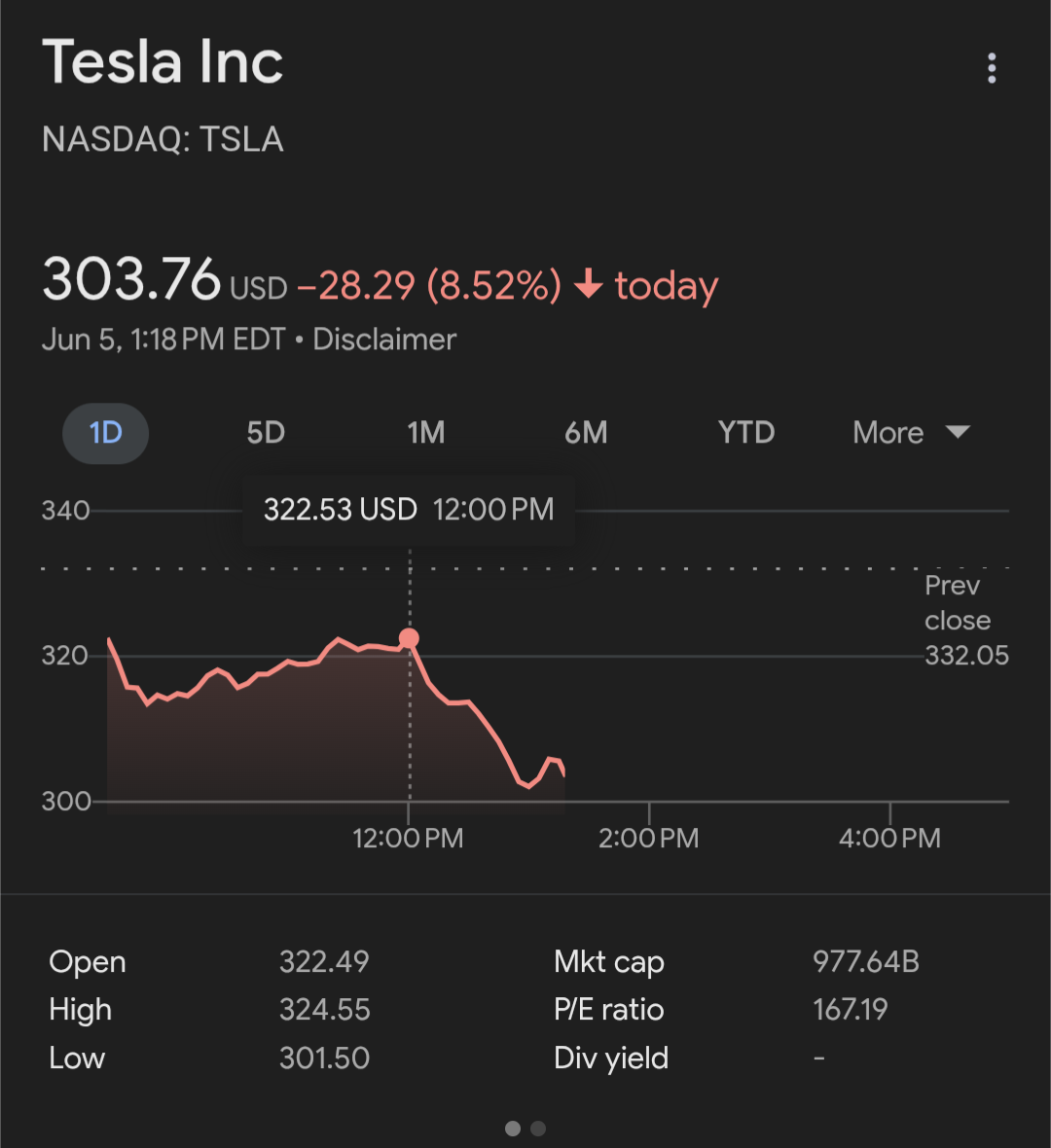This screenshot has height=1148, width=1051.
Task: Click the Mkt cap value 977.64B
Action: pyautogui.click(x=866, y=961)
